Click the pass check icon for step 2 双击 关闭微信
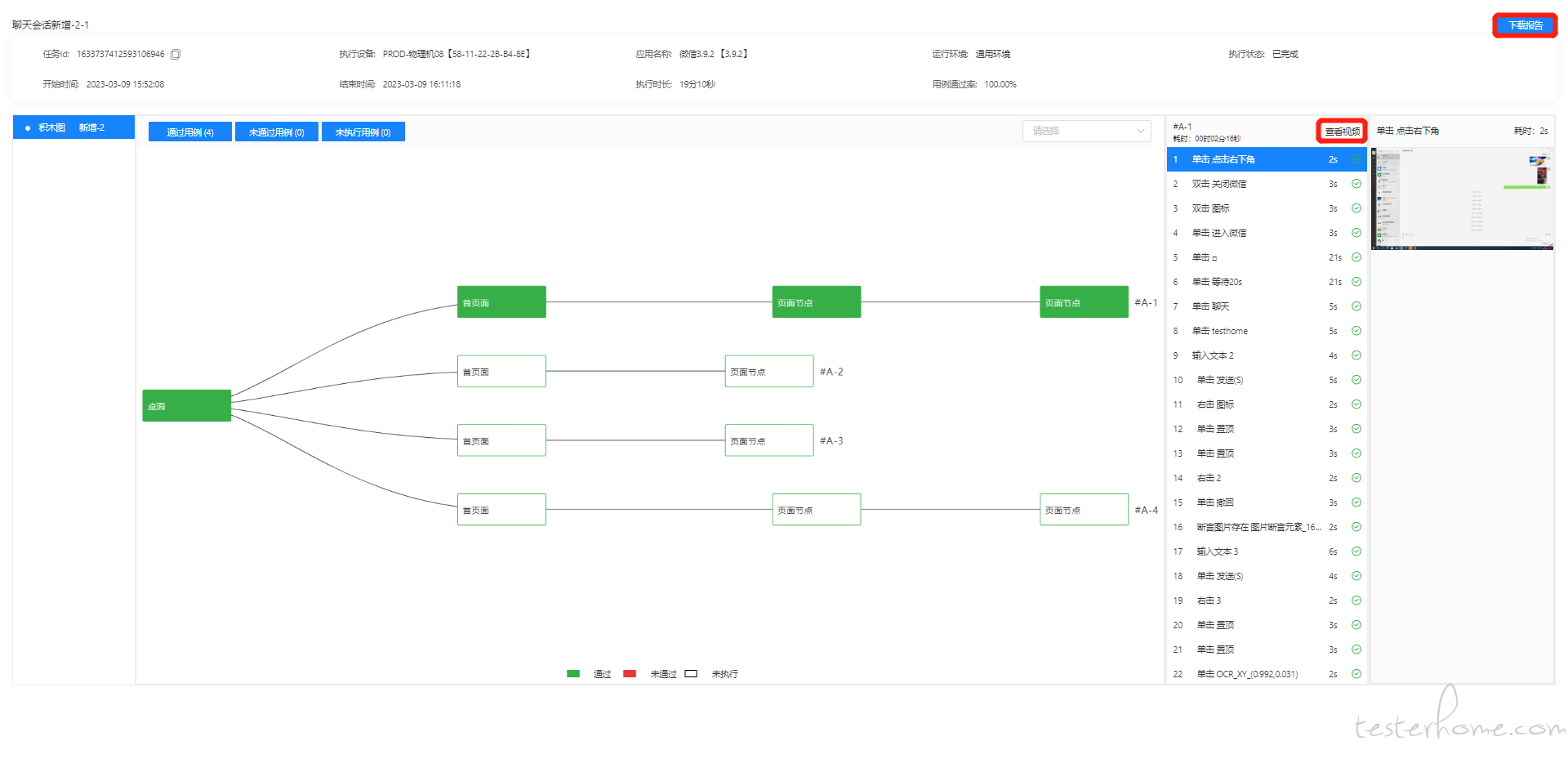 (x=1356, y=184)
